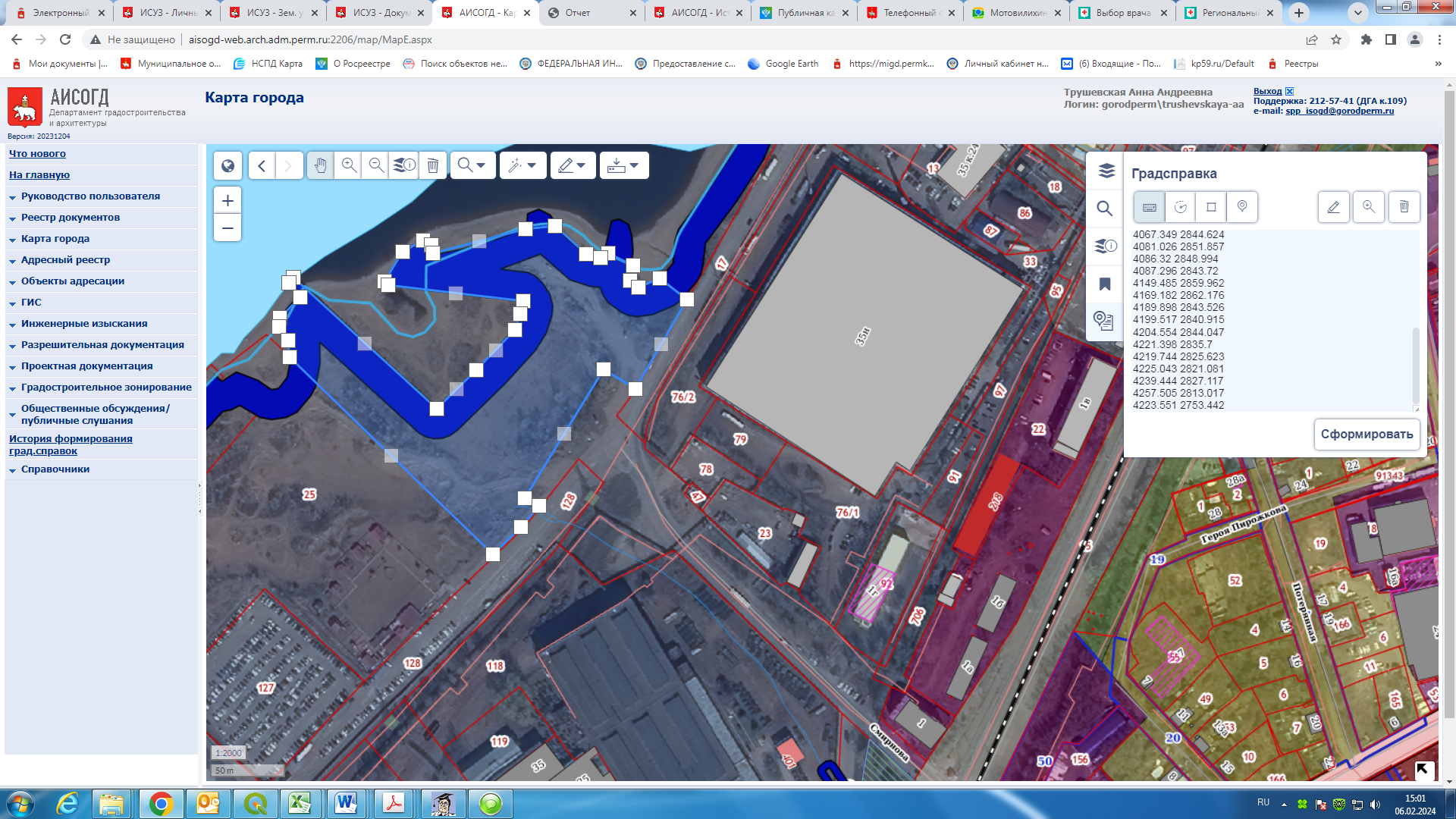Click the Выход logout link
1456x819 pixels.
click(1268, 92)
